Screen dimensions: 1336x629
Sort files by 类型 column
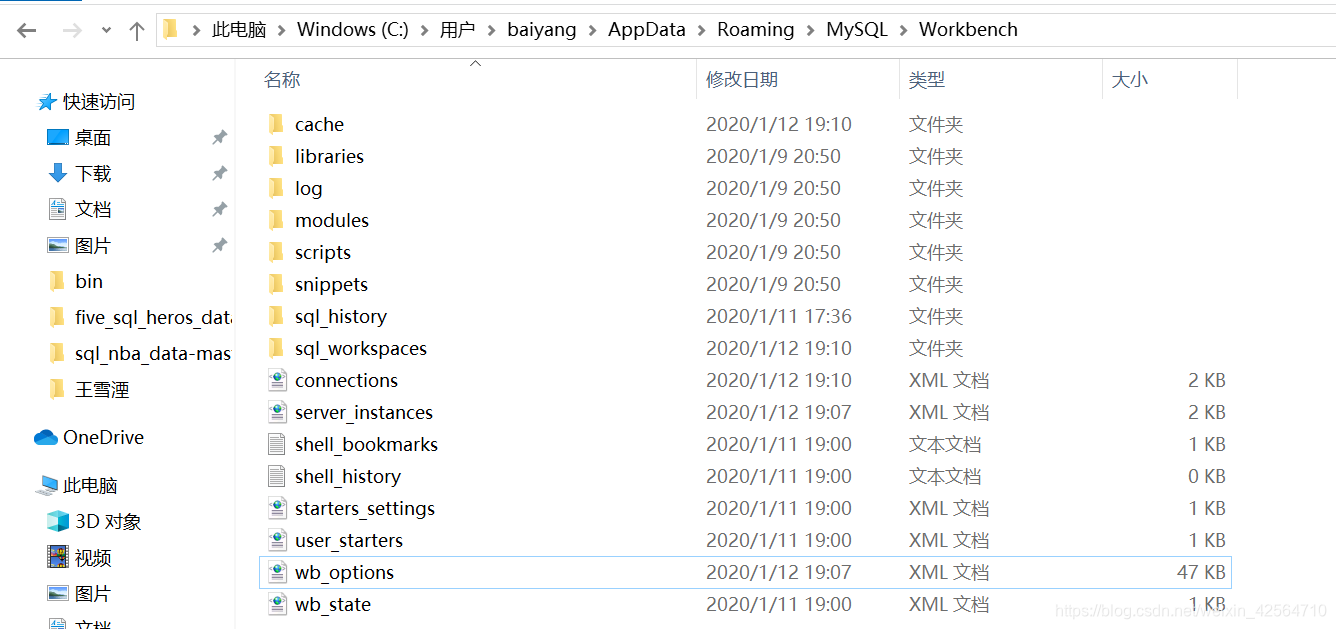927,80
